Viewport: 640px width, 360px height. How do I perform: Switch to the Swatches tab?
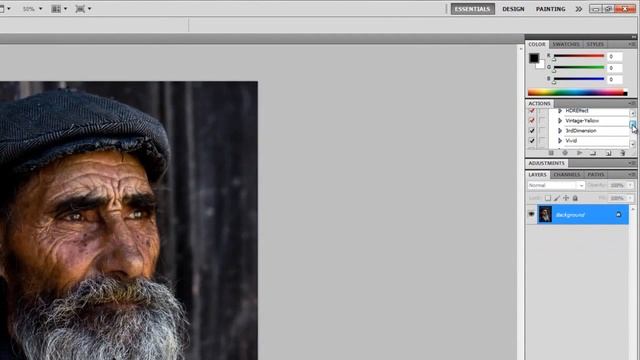coord(566,44)
